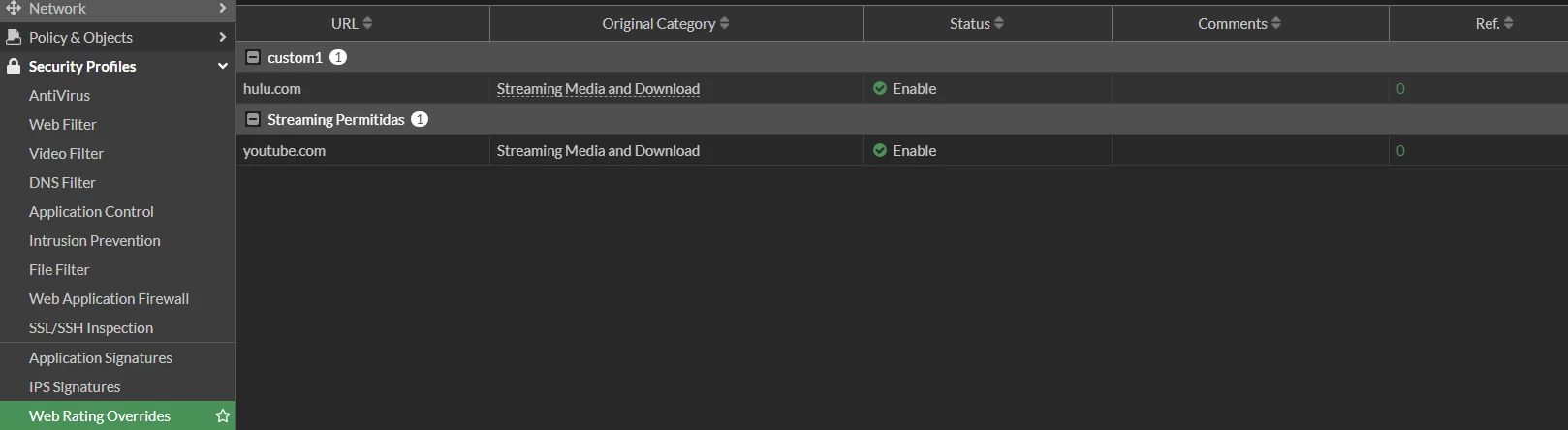Click the green enable checkmark for hulu.com
Screen dimensions: 1568x430
(880, 88)
